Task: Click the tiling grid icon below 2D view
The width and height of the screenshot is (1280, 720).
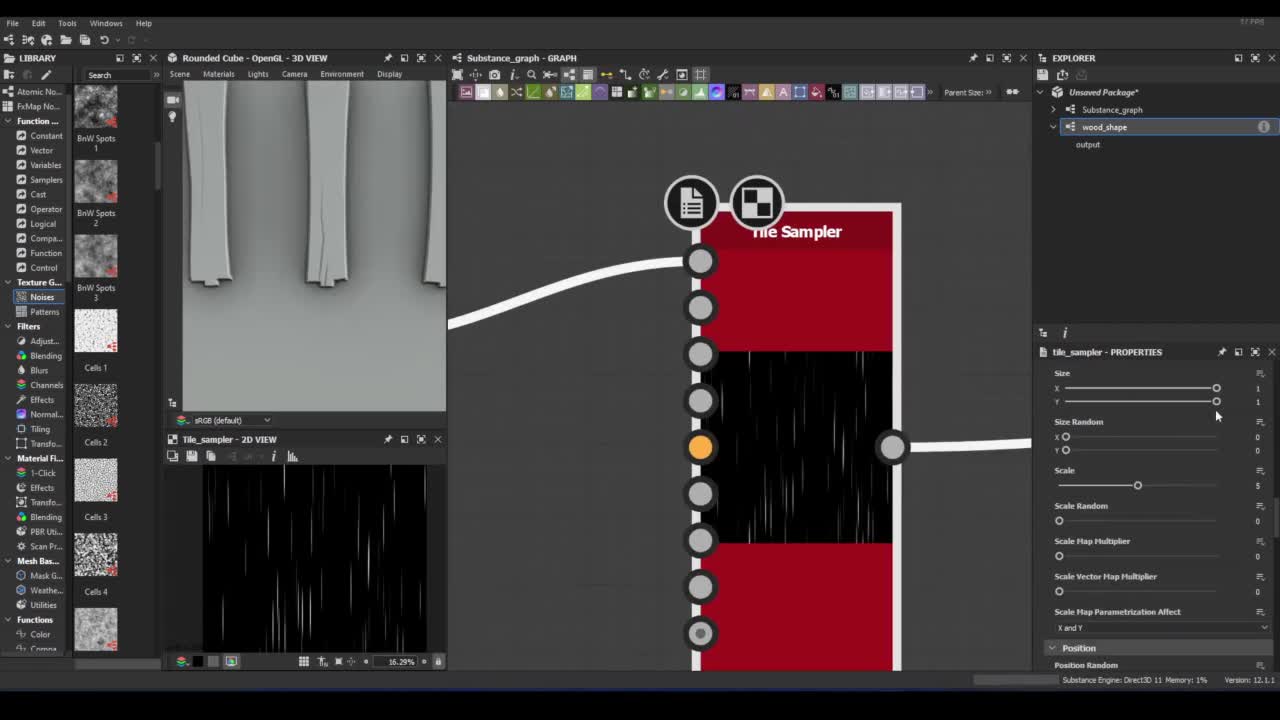Action: 304,661
